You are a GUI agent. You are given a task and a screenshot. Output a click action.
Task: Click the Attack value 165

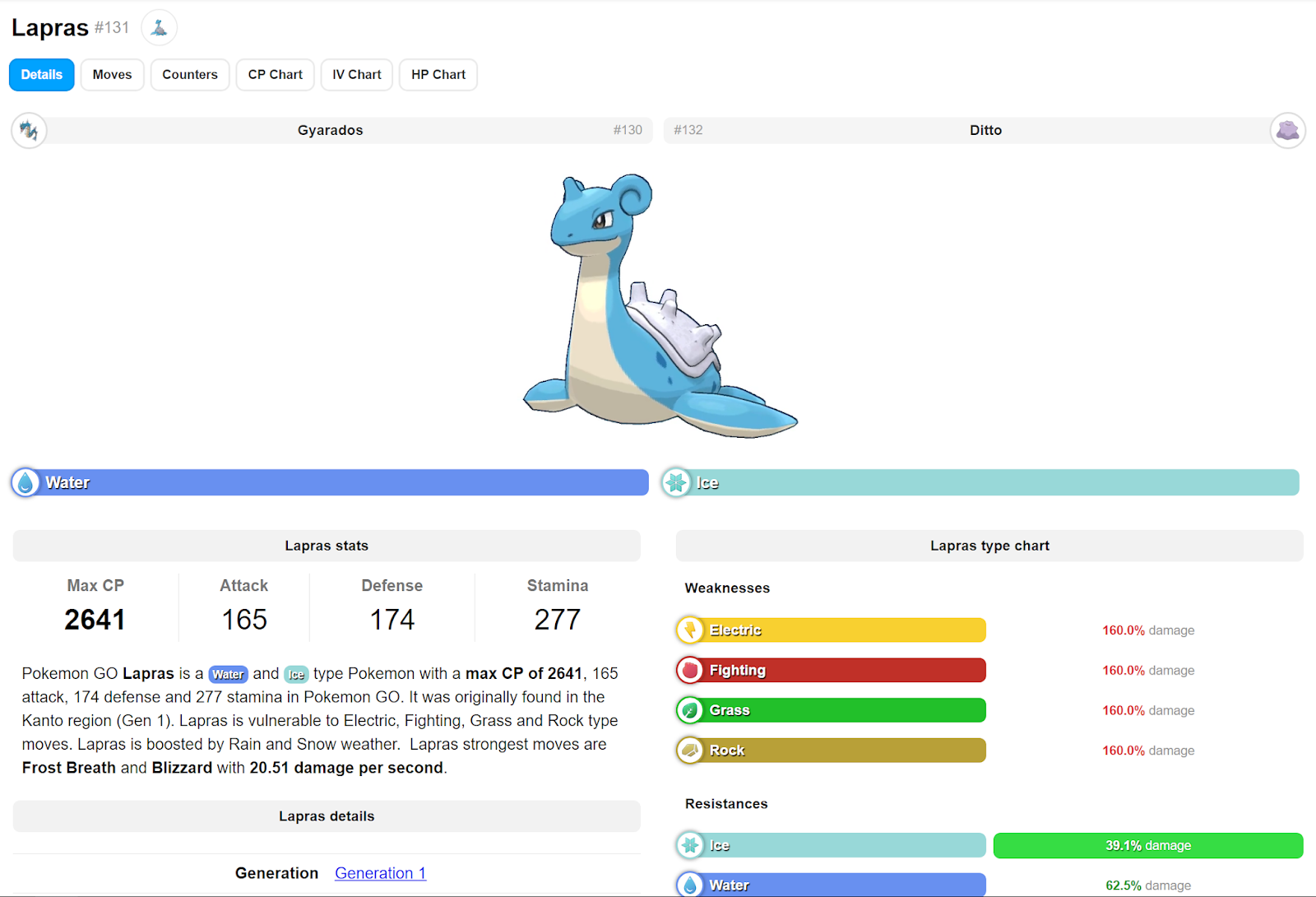(x=244, y=620)
